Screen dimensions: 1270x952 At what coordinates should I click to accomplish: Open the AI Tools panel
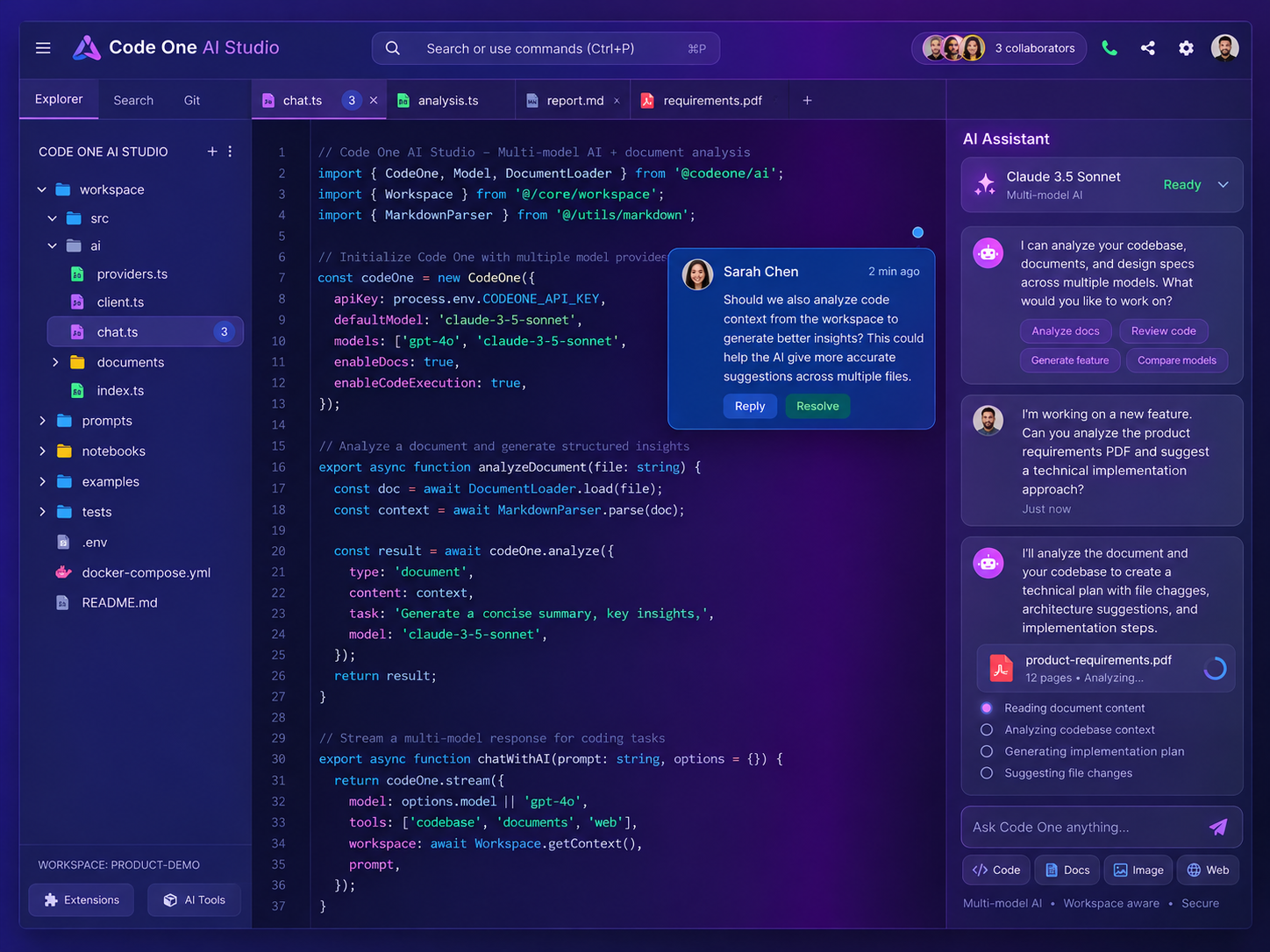195,900
